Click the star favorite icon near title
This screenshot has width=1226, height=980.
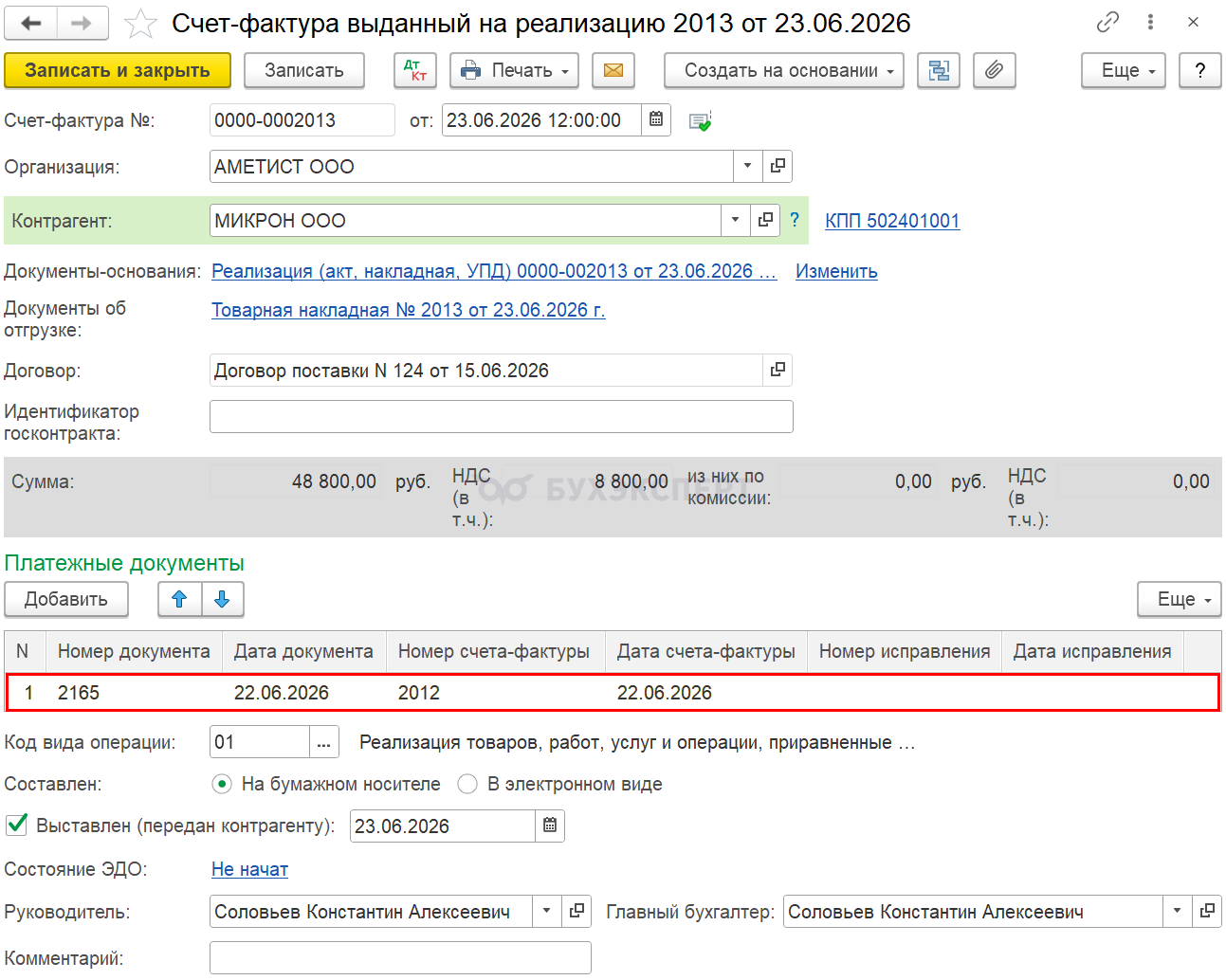tap(140, 24)
